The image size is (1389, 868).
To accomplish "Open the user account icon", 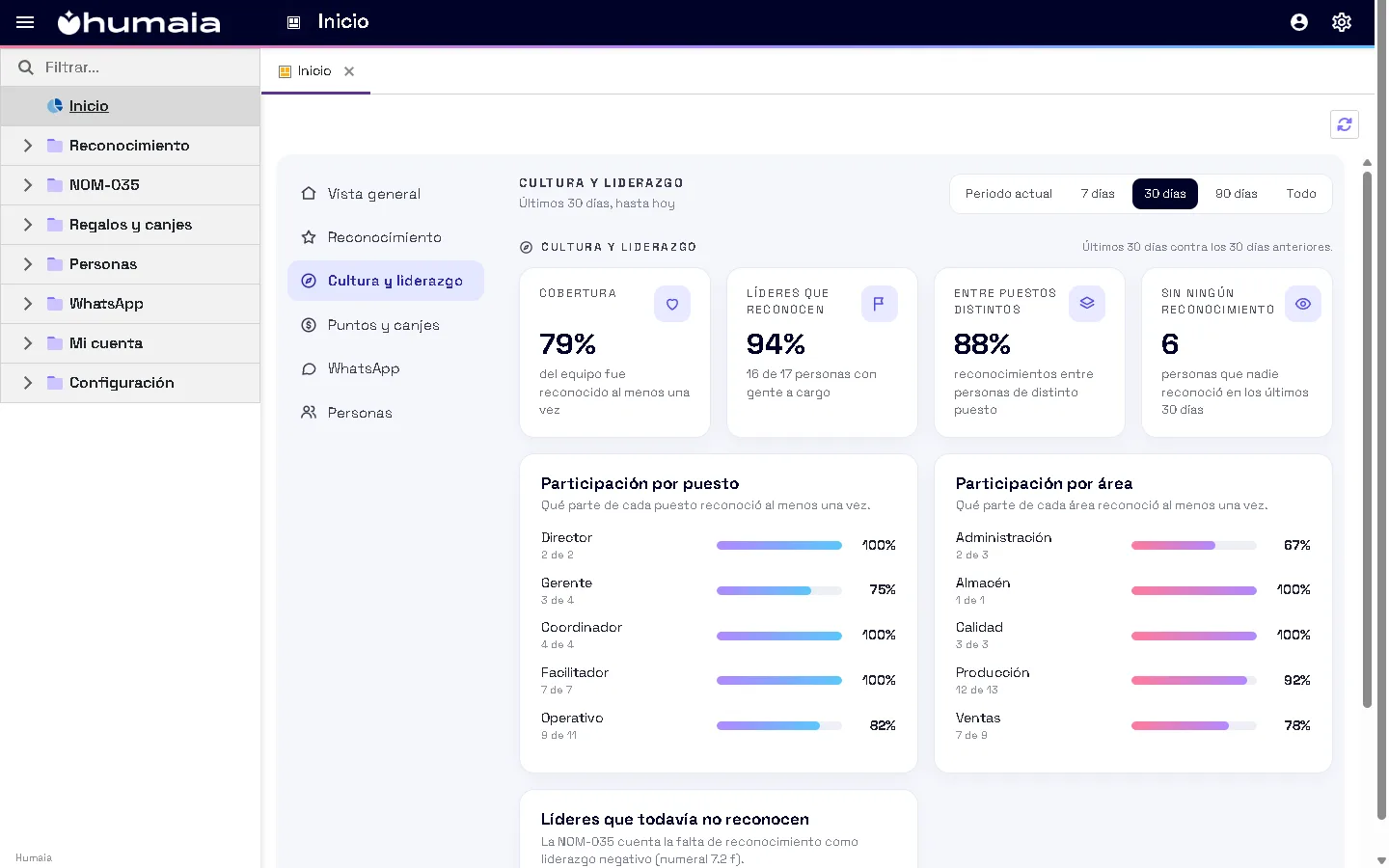I will coord(1299,22).
